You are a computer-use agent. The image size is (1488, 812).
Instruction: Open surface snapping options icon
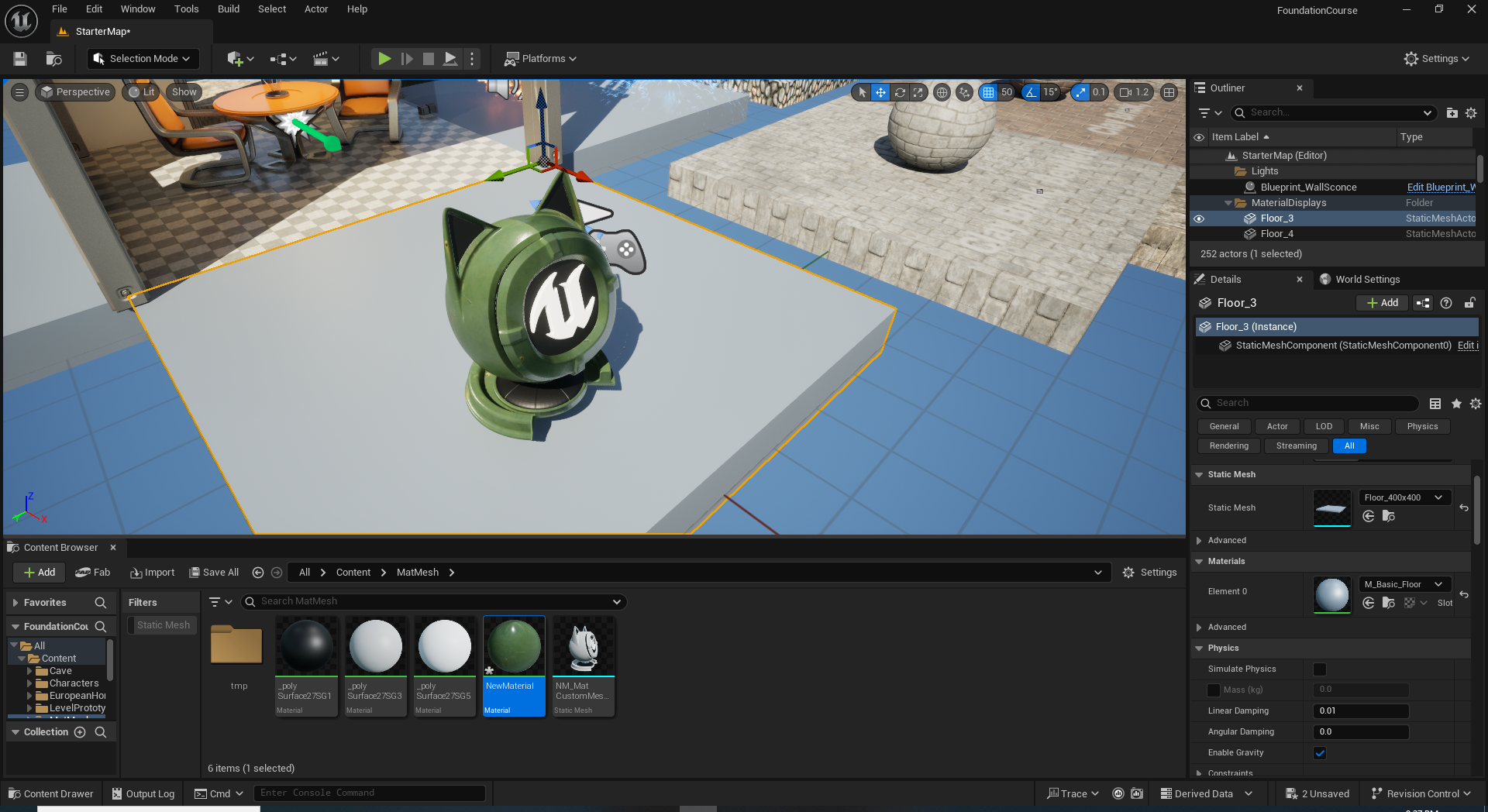(964, 92)
